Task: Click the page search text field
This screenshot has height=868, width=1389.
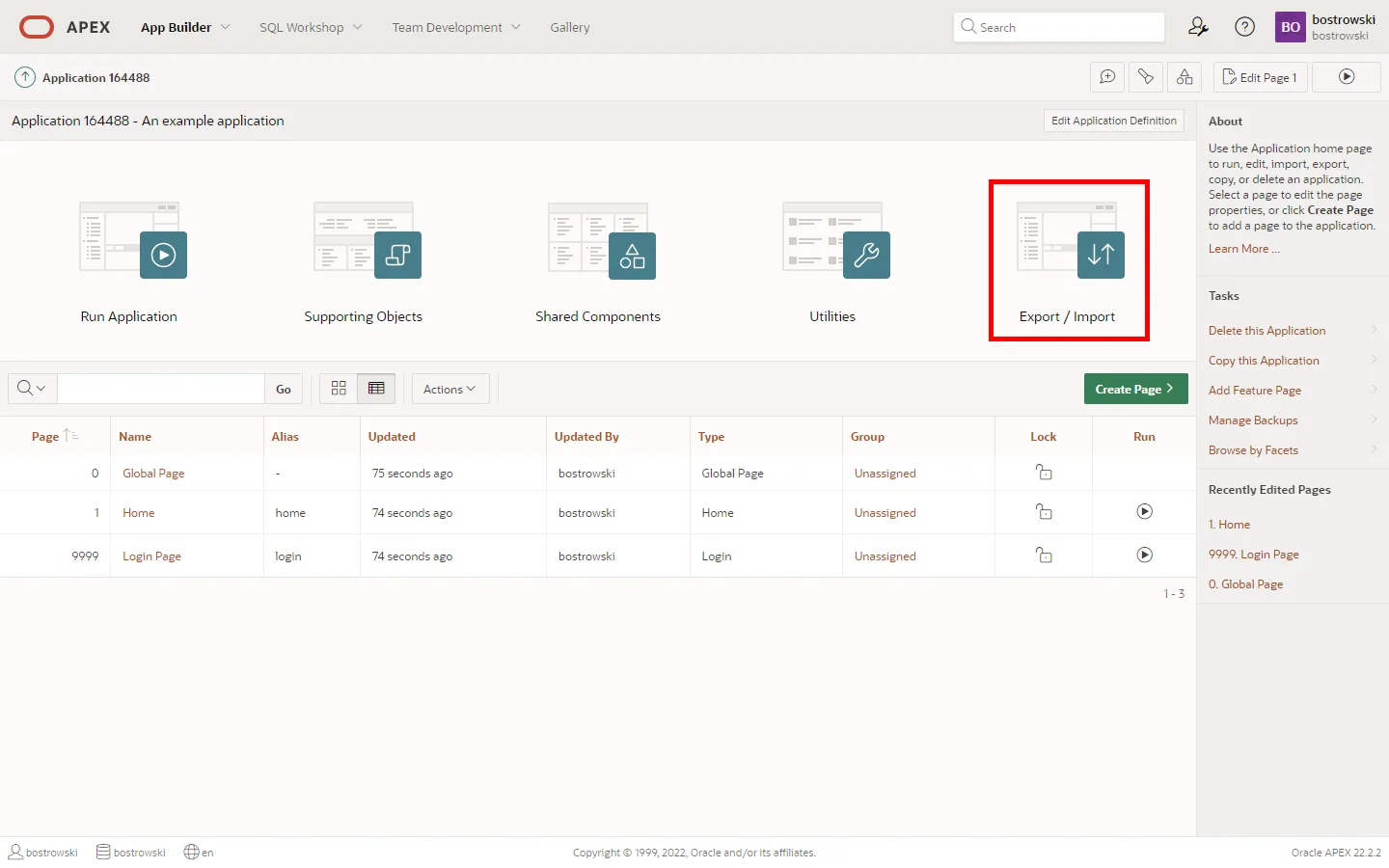Action: (161, 389)
